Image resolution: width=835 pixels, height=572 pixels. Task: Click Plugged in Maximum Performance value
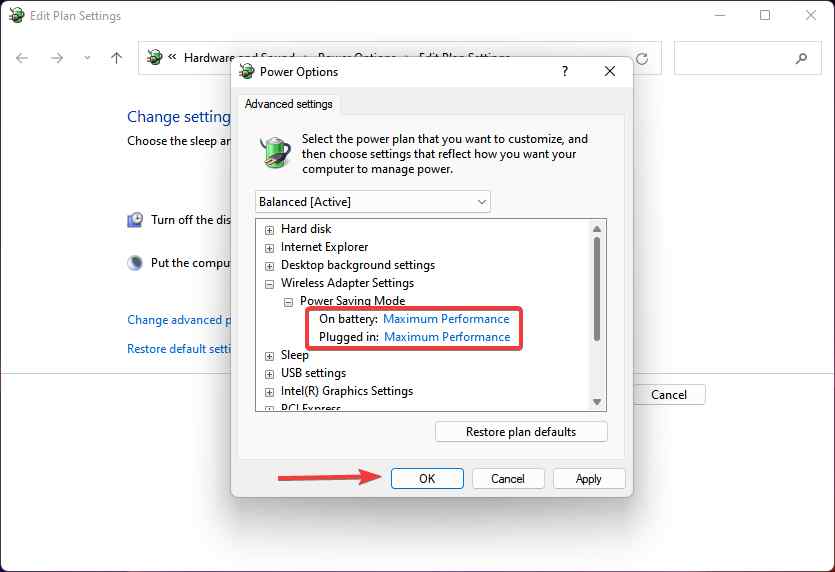pos(447,337)
